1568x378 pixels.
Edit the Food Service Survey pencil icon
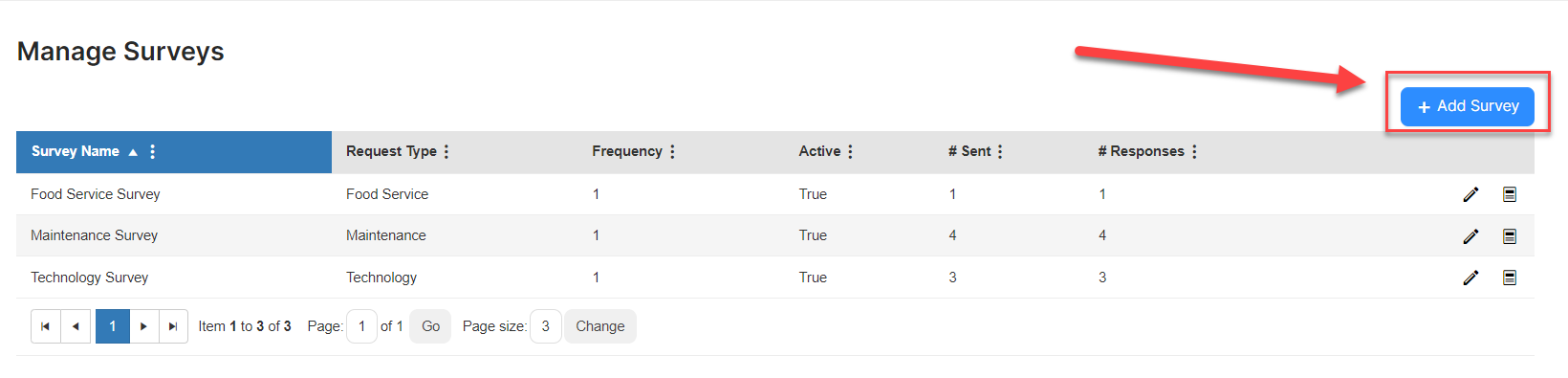(1470, 194)
